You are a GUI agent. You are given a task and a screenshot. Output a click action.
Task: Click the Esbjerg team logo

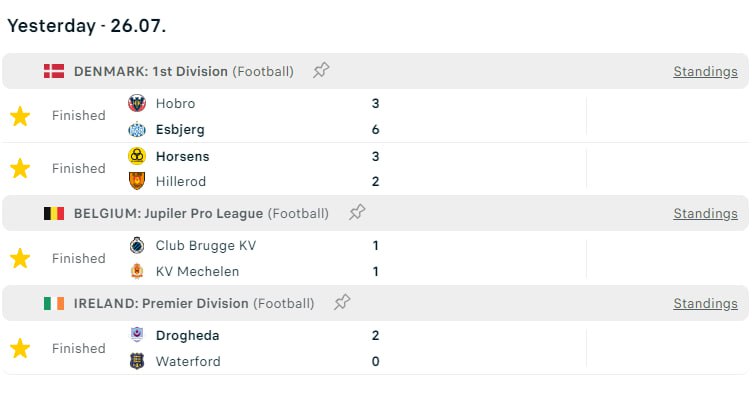click(137, 129)
